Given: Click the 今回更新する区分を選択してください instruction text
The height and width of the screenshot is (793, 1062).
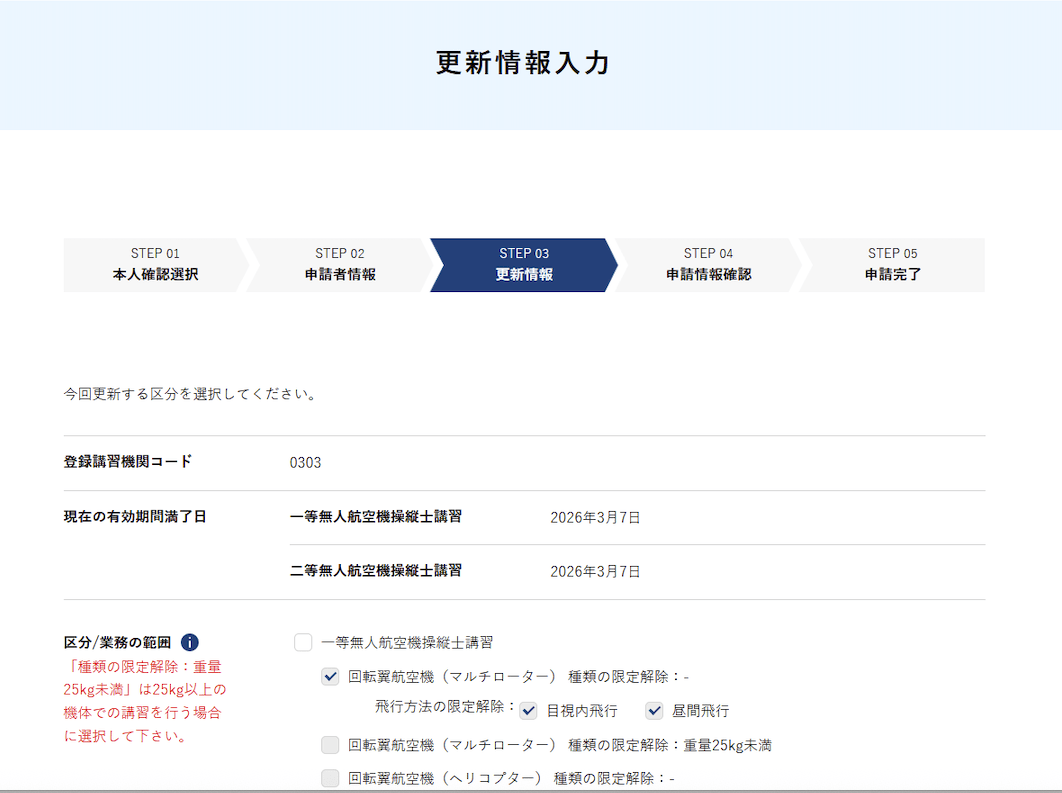Looking at the screenshot, I should [190, 394].
